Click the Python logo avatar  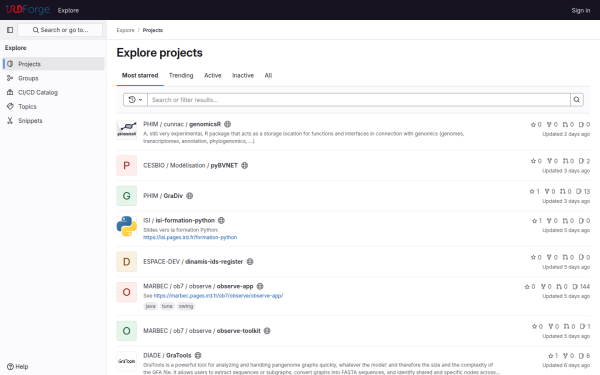[127, 226]
